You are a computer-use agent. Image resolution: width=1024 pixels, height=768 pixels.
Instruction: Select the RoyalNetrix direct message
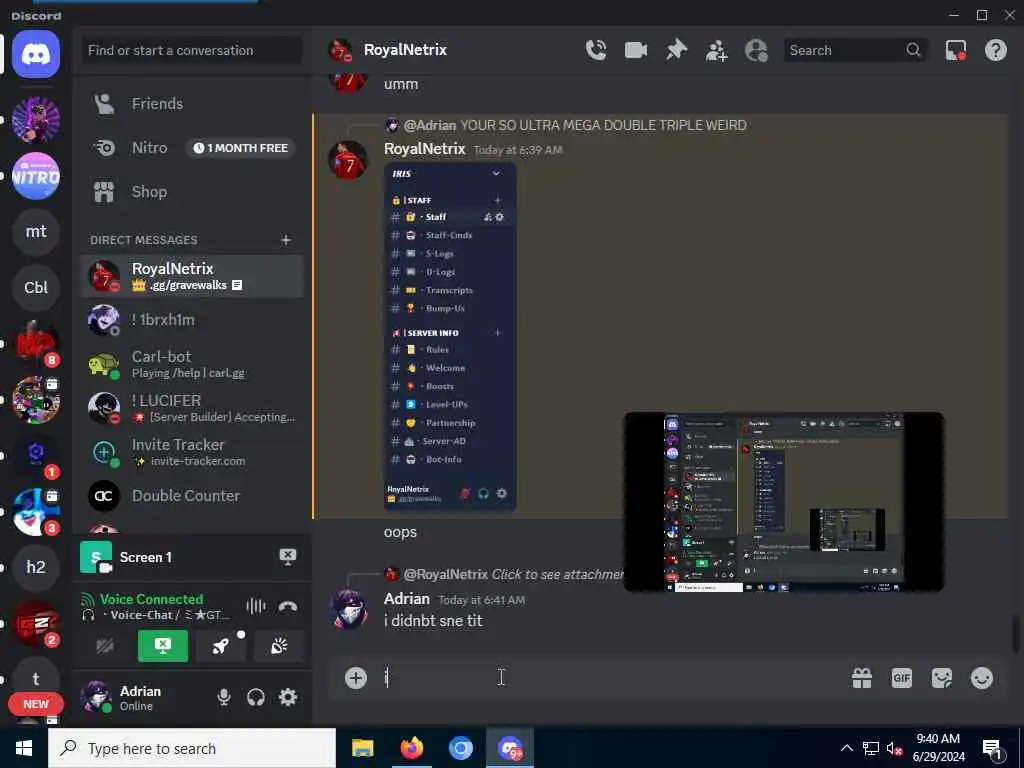pyautogui.click(x=193, y=276)
